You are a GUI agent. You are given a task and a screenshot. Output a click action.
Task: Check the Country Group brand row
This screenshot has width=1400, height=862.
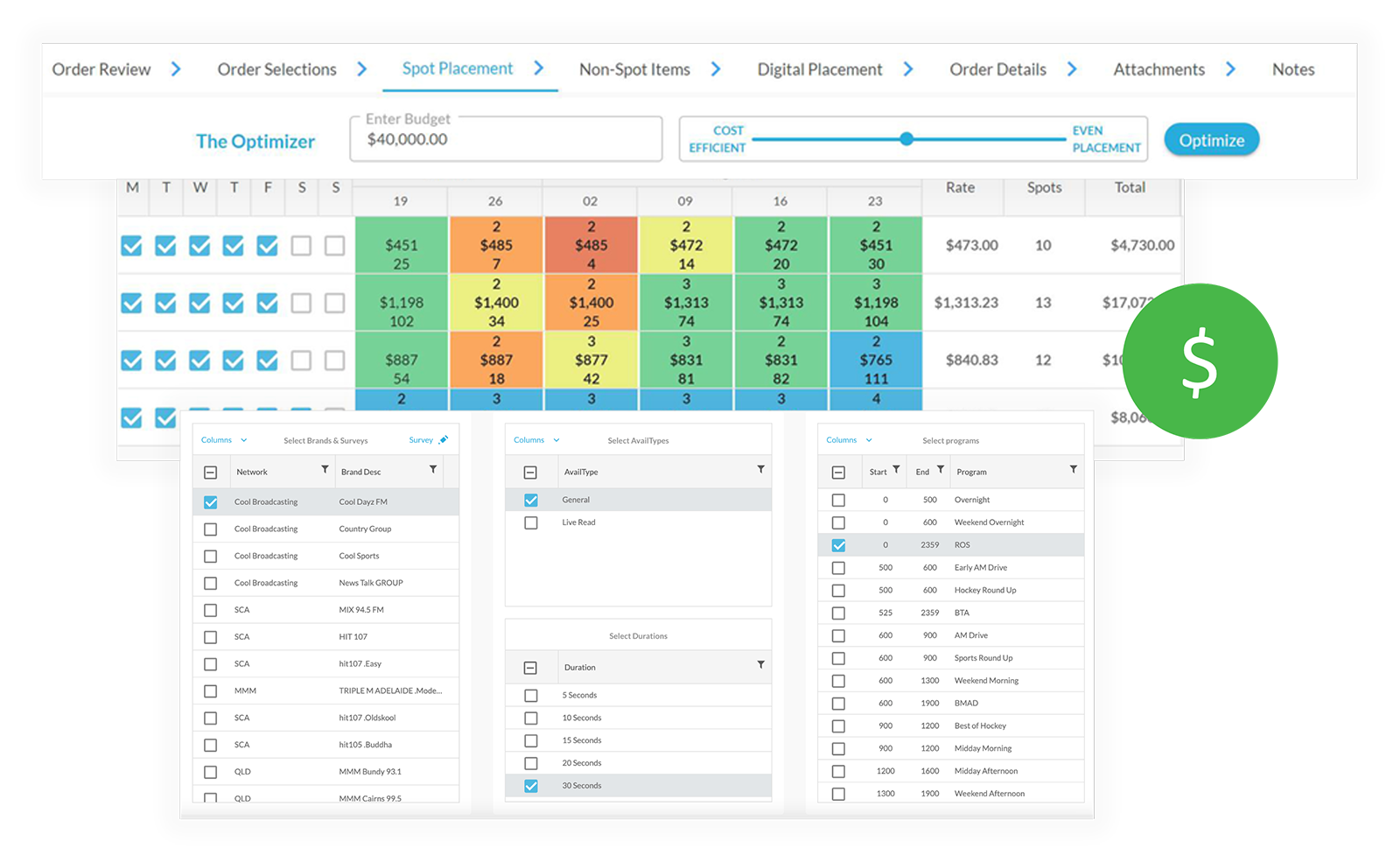[210, 529]
